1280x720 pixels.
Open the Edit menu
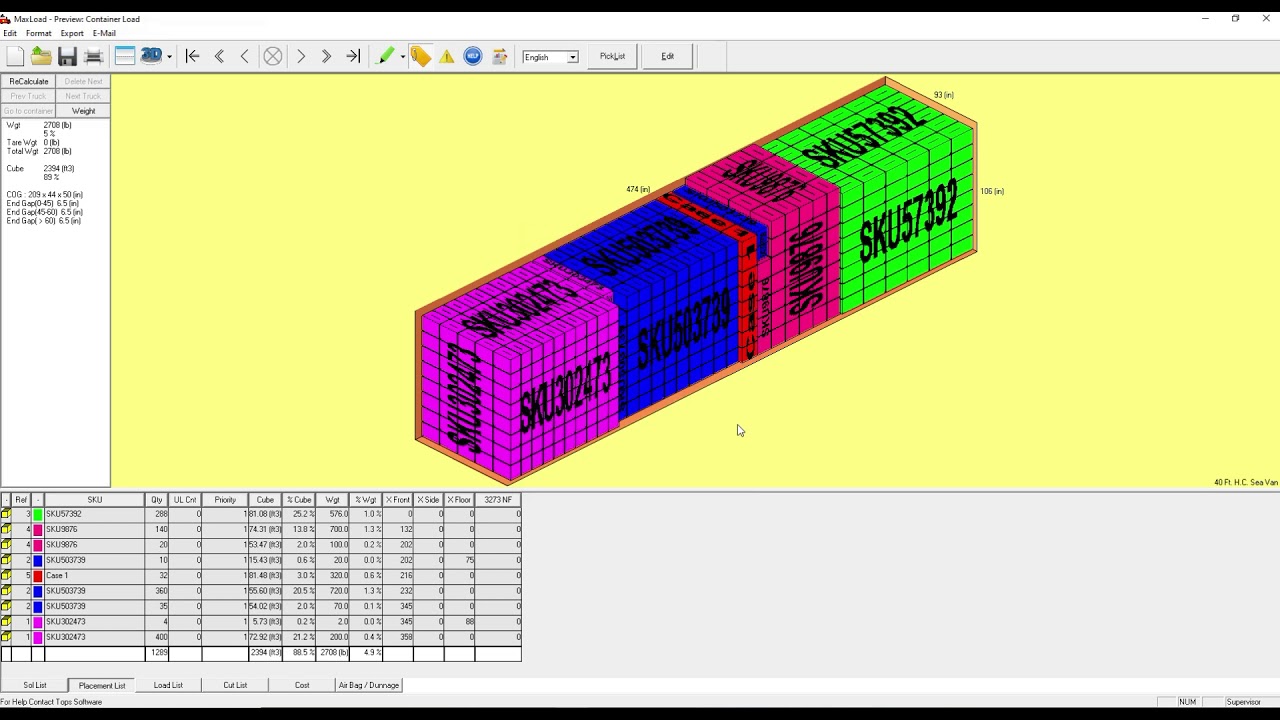(x=10, y=33)
